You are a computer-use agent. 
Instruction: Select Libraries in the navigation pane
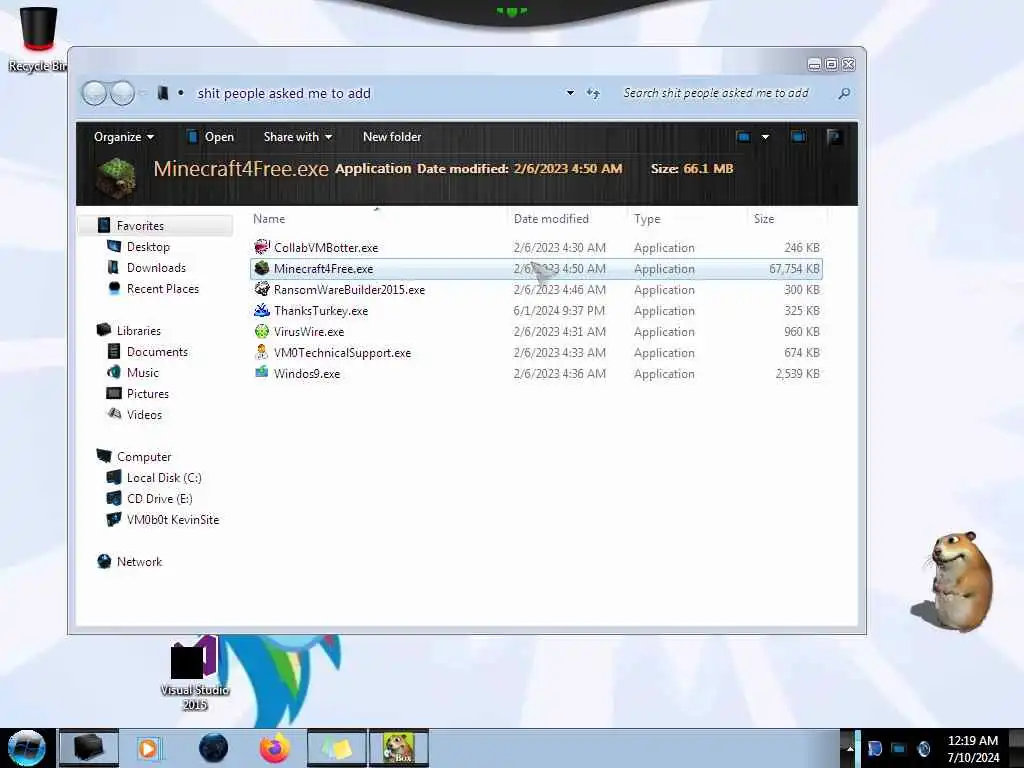pyautogui.click(x=138, y=330)
